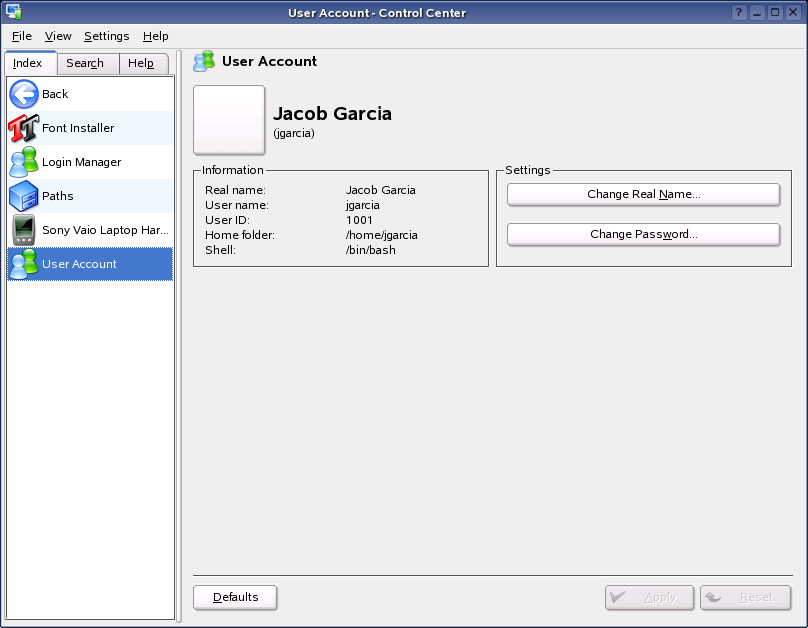
Task: Open the Help menu
Action: [156, 36]
